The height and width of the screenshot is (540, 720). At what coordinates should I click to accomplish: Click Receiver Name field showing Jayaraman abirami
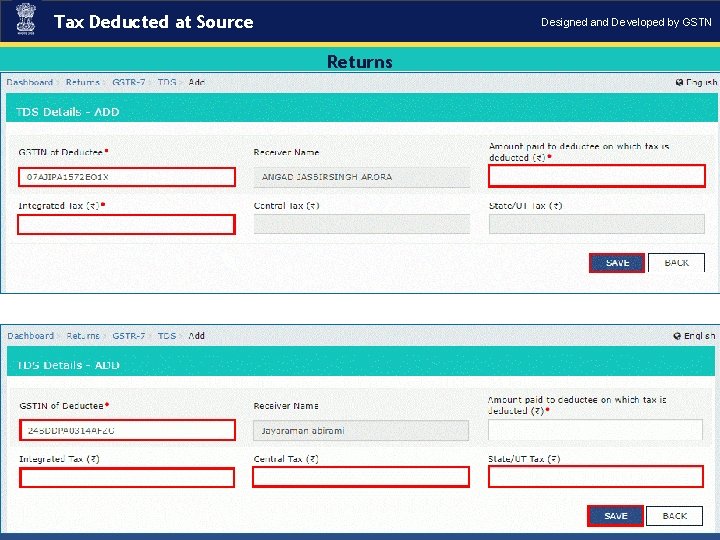click(361, 431)
